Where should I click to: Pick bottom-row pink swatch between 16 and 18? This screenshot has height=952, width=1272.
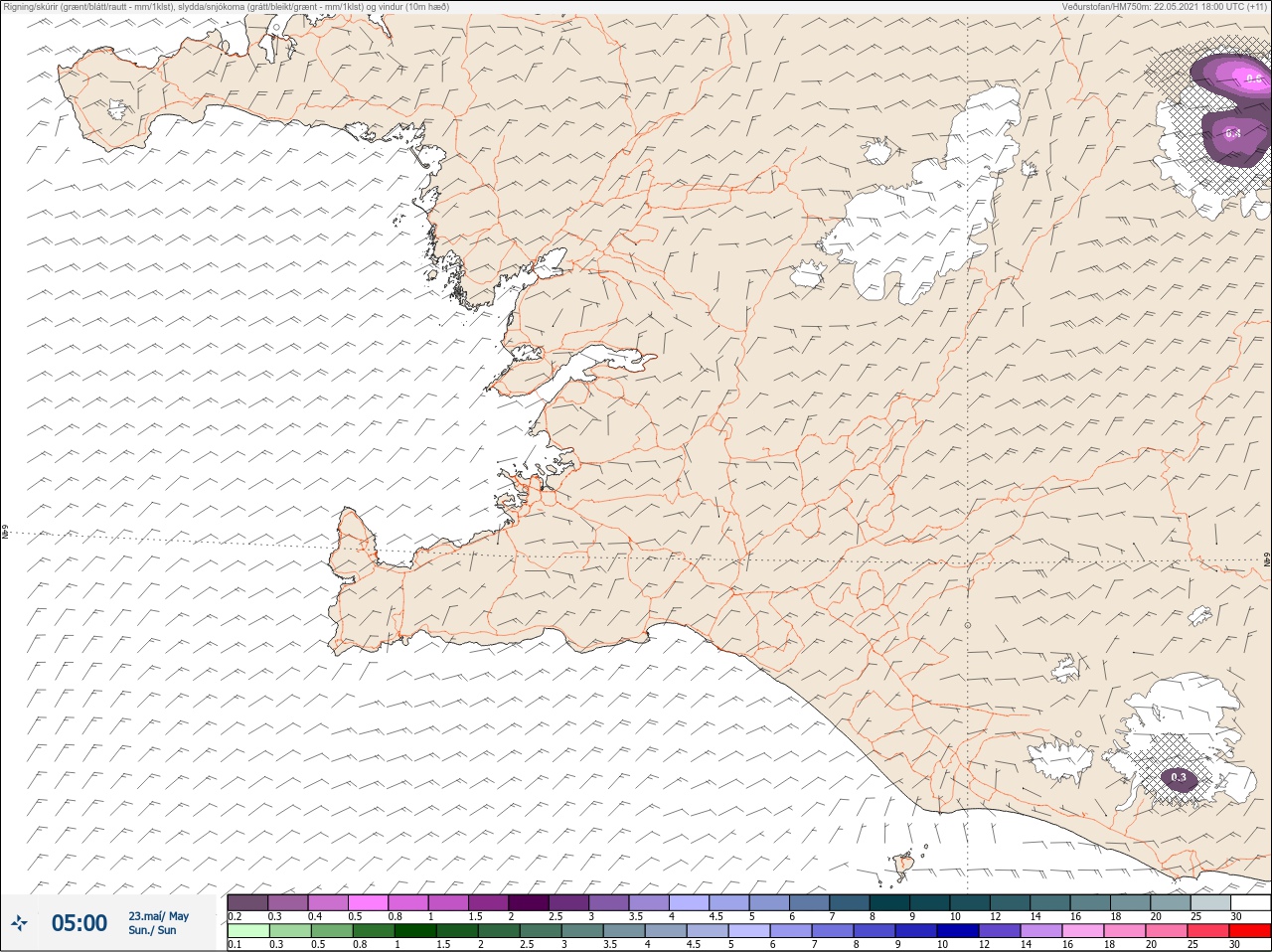point(1083,931)
